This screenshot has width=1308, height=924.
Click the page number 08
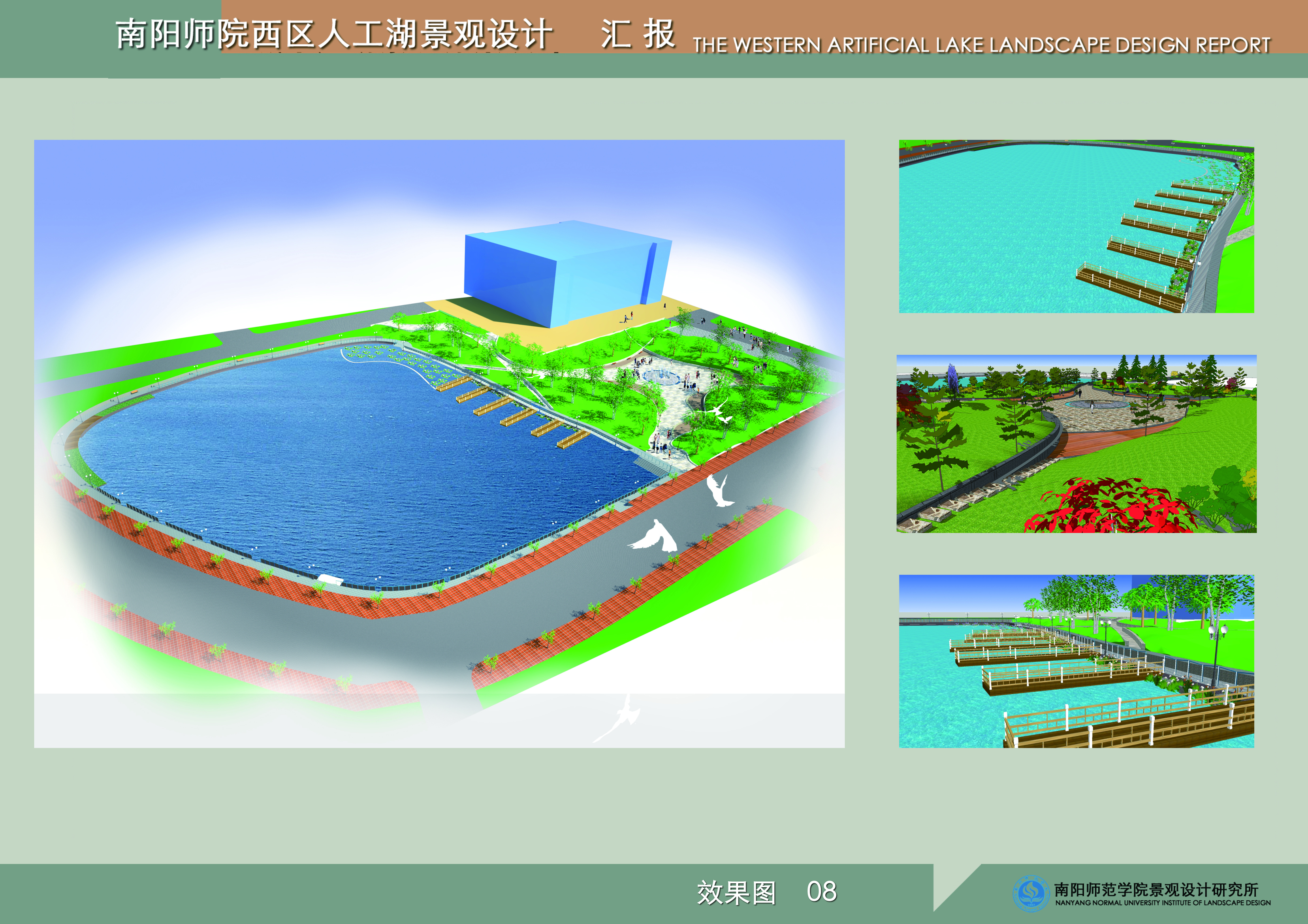(x=821, y=892)
